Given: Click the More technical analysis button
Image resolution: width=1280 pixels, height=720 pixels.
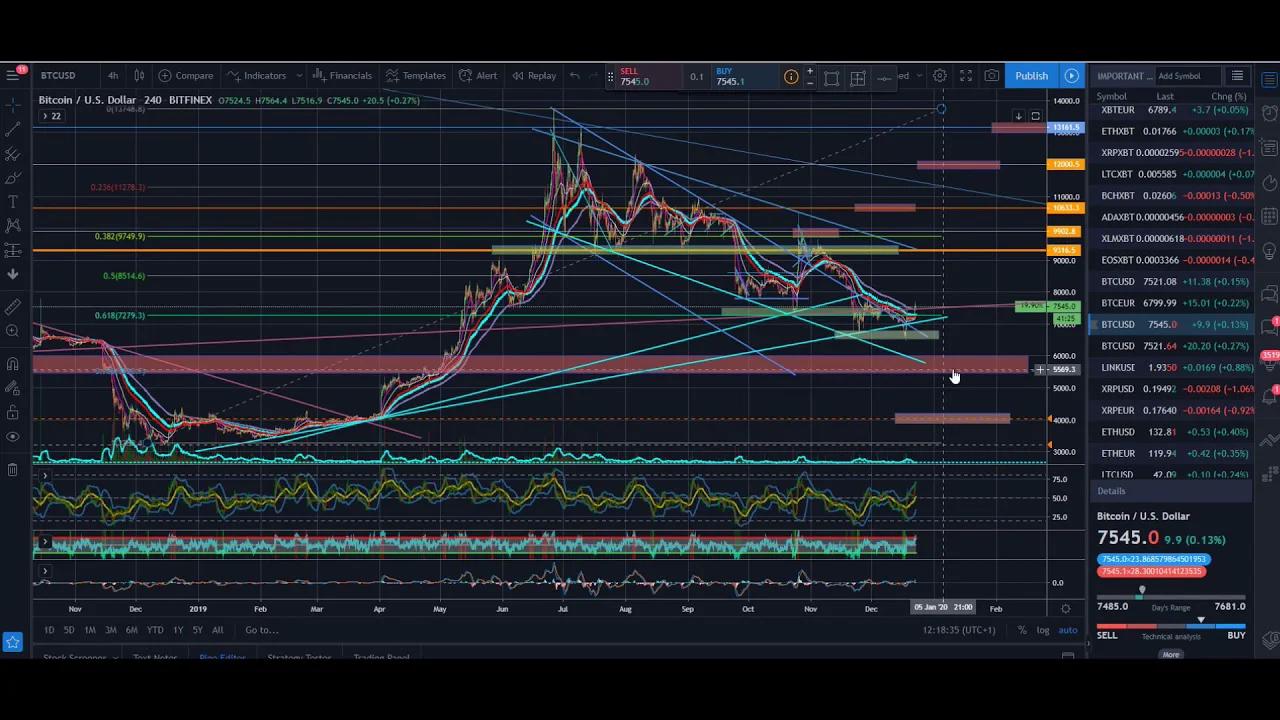Looking at the screenshot, I should point(1171,654).
